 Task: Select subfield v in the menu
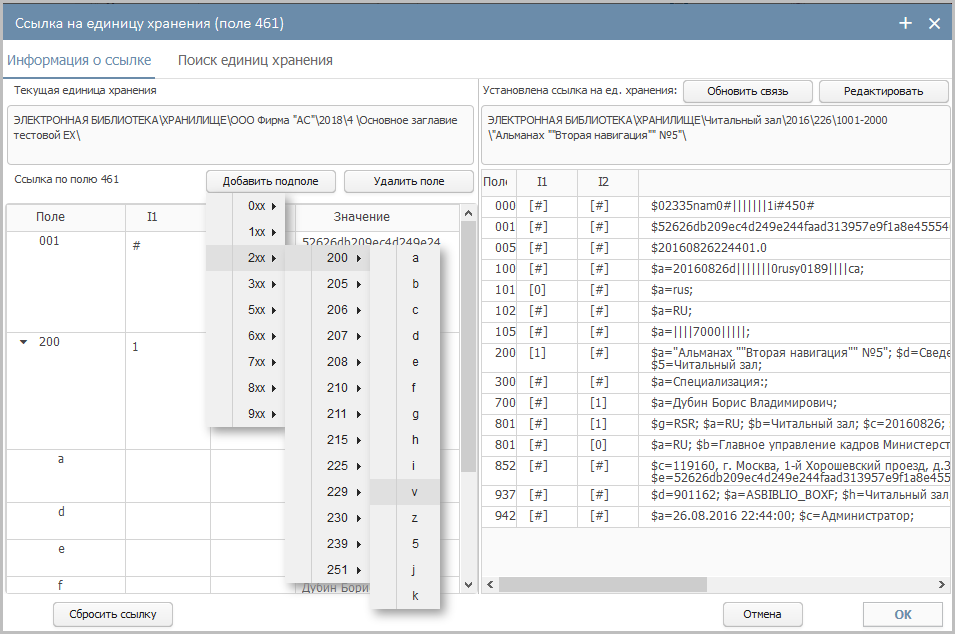click(415, 492)
